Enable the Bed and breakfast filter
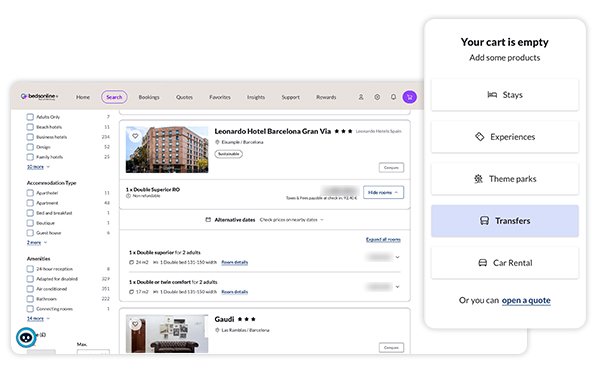The image size is (610, 375). (30, 213)
